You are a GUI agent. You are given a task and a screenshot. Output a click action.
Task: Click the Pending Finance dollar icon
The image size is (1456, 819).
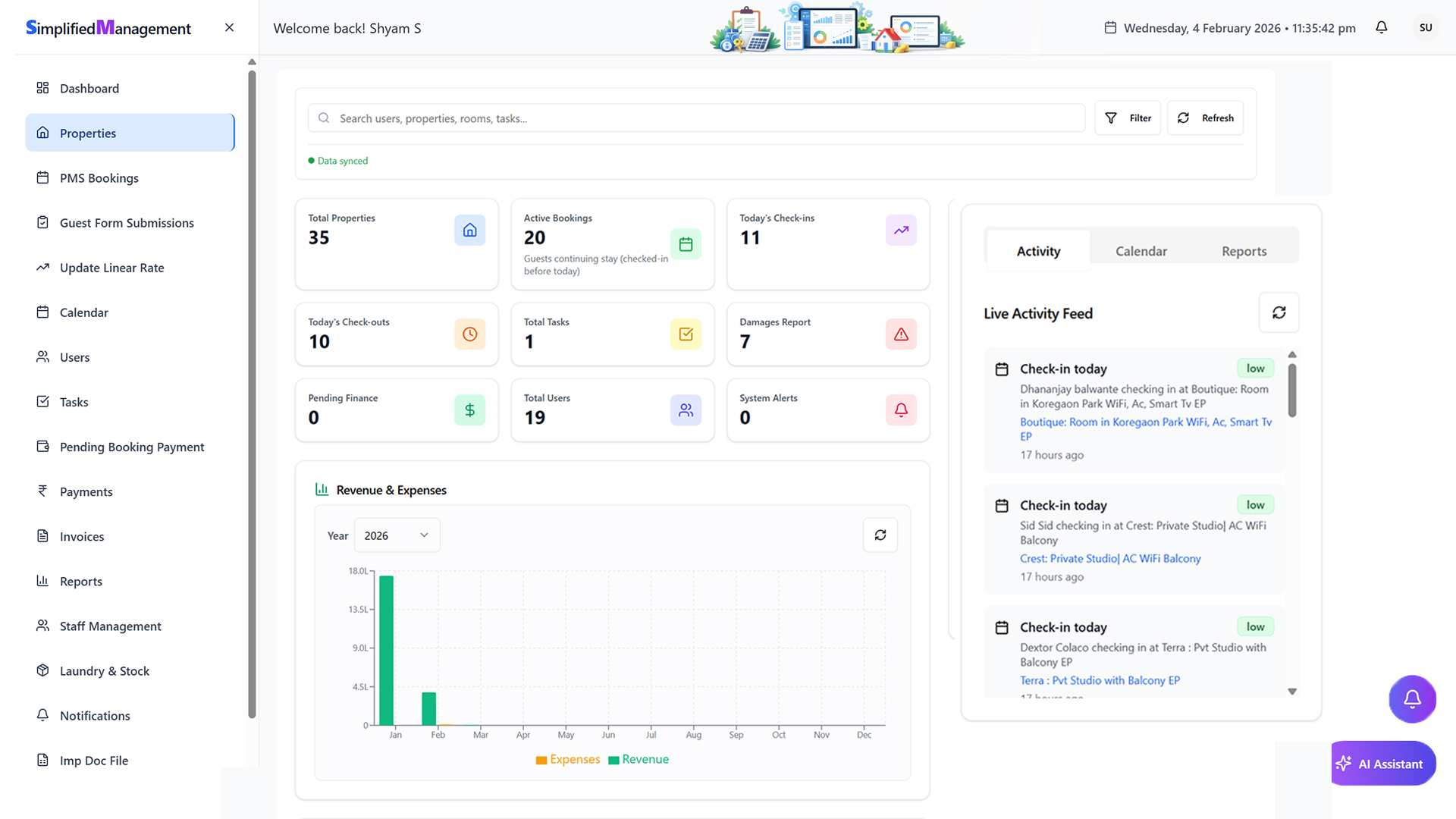[x=469, y=410]
